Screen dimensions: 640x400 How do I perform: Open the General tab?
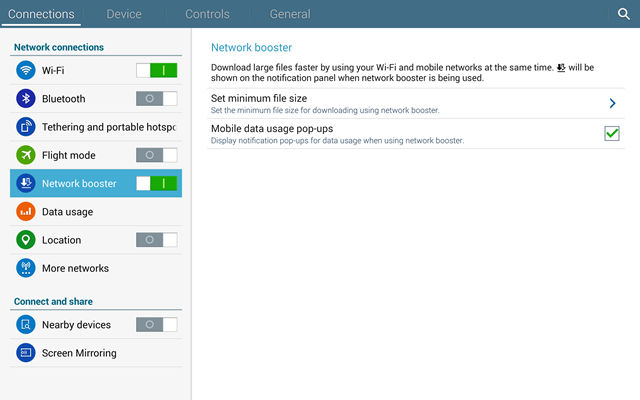pos(290,14)
